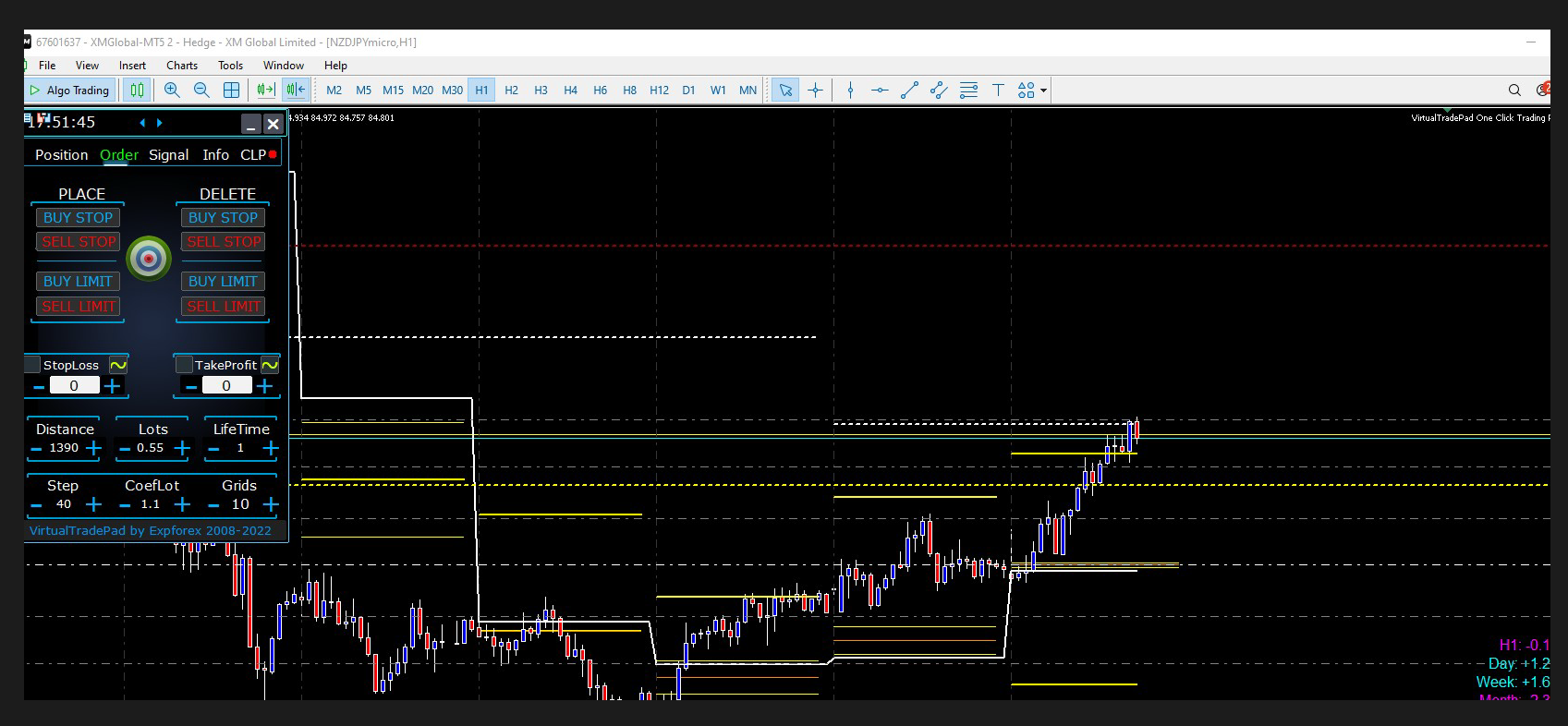Select the arrow cursor tool
Viewport: 1568px width, 726px height.
coord(785,90)
